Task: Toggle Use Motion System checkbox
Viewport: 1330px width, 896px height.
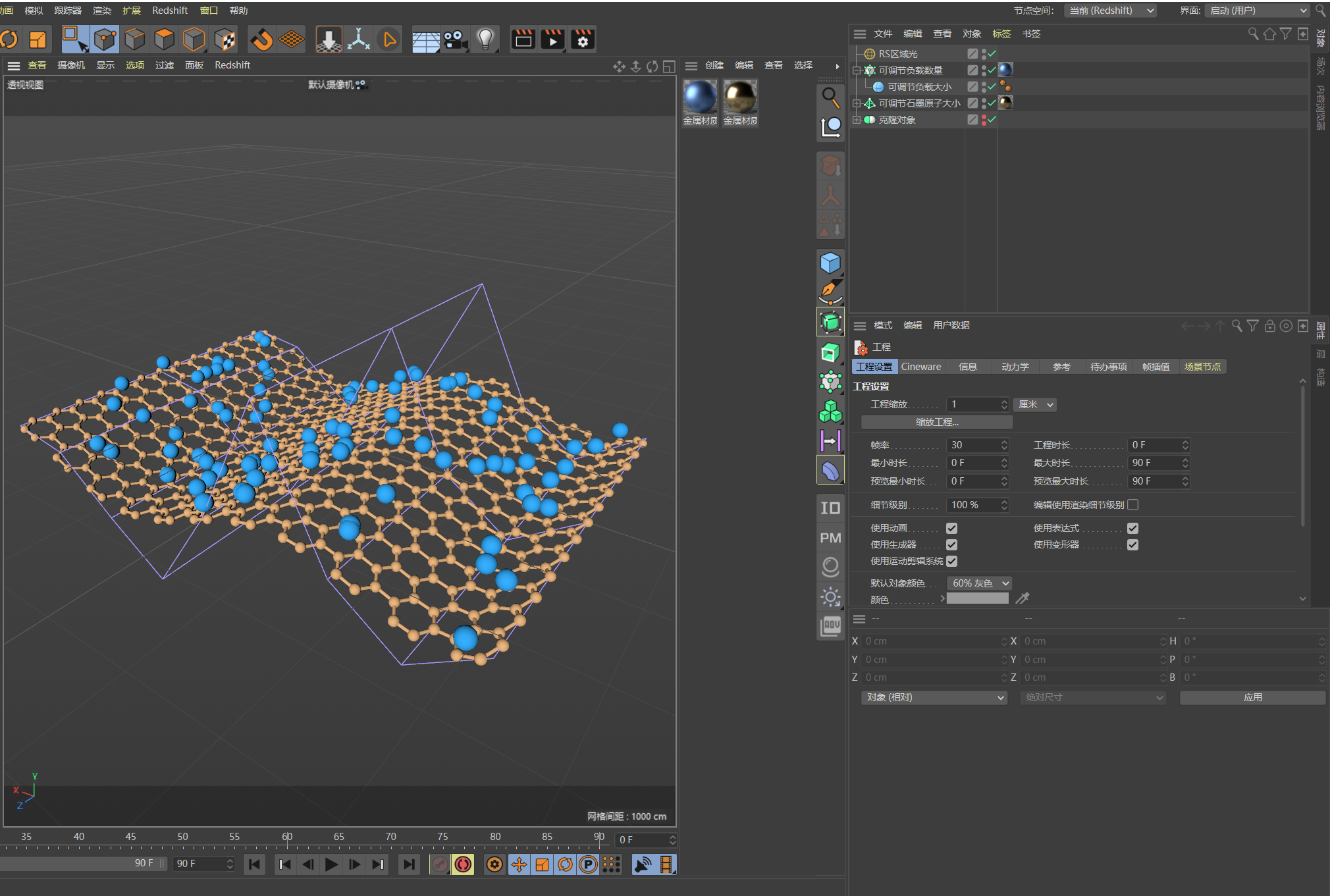Action: (951, 561)
